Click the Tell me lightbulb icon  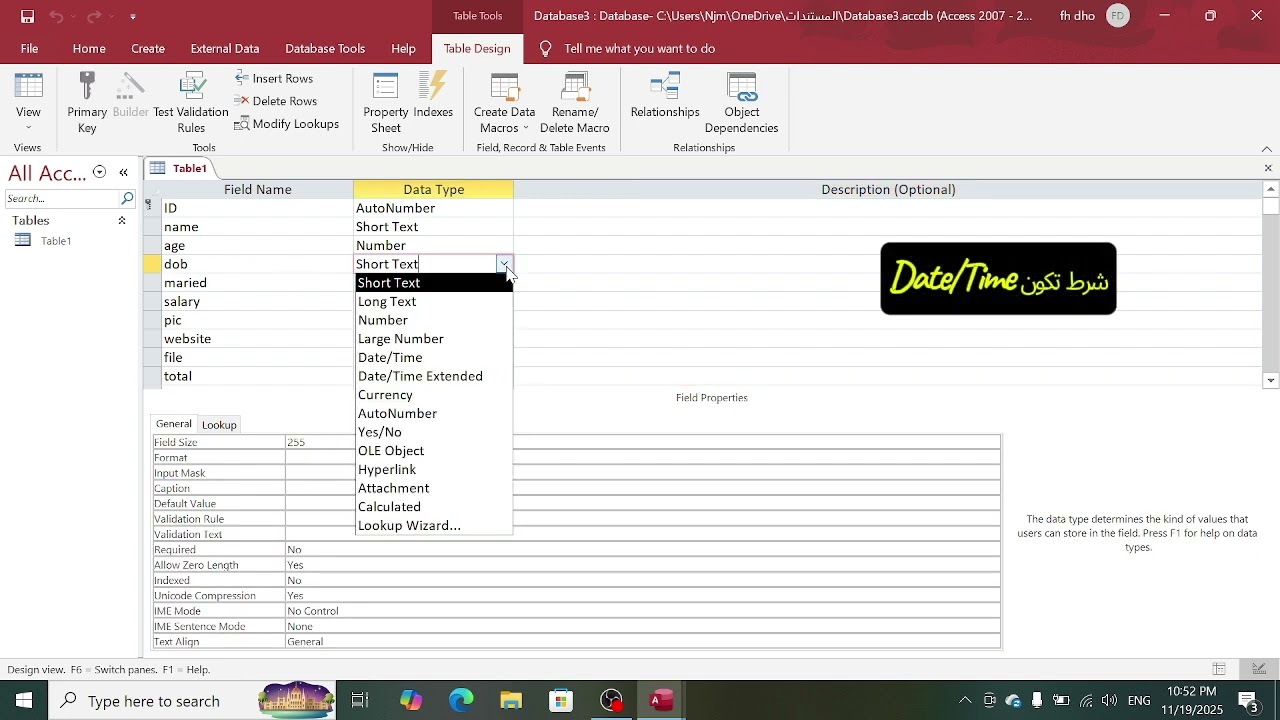(x=545, y=48)
